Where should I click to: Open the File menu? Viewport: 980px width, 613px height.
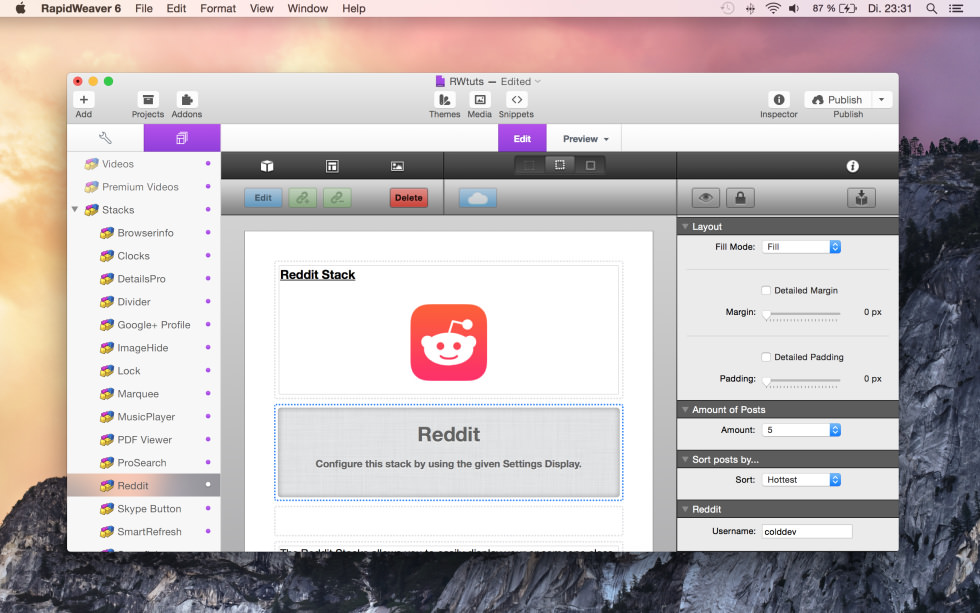tap(144, 9)
